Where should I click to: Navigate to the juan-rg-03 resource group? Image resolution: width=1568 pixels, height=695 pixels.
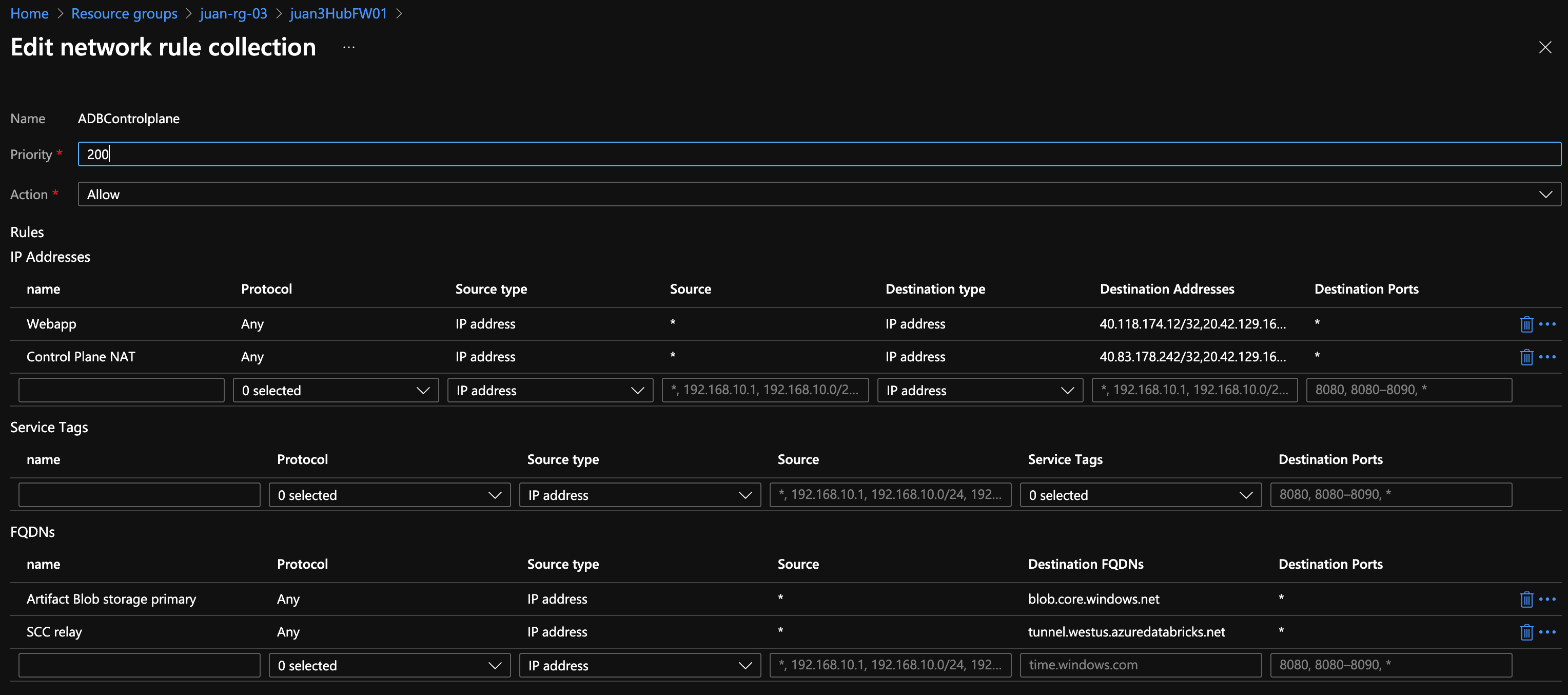pyautogui.click(x=233, y=13)
